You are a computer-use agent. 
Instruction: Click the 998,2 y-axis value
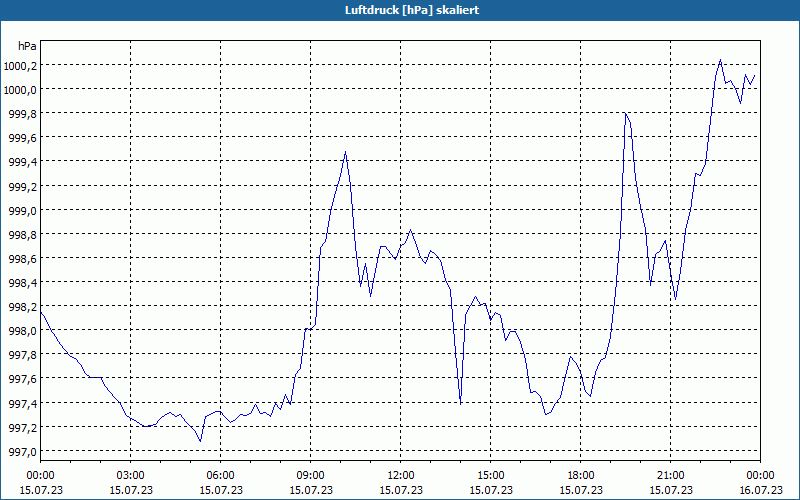(23, 307)
